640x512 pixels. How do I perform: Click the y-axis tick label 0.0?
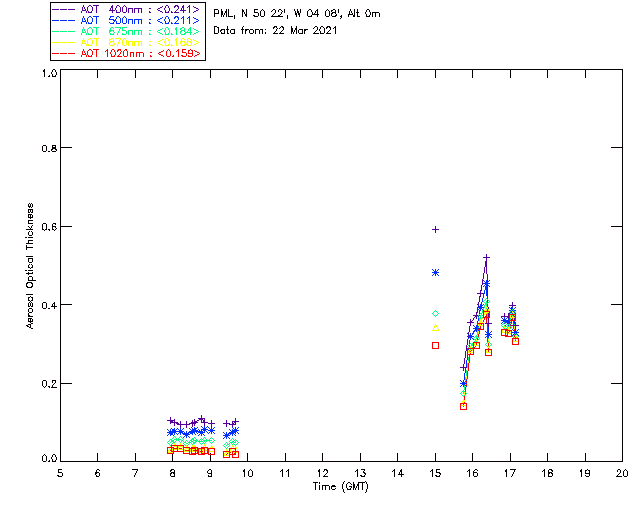(x=49, y=459)
